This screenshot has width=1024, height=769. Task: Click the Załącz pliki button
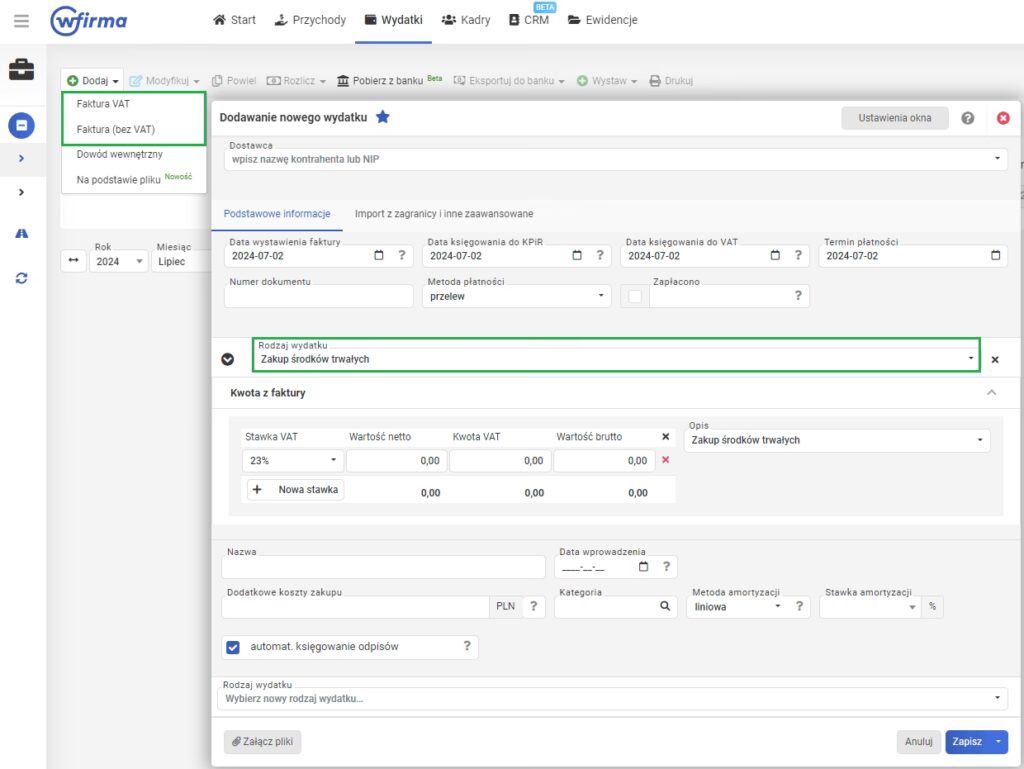[262, 742]
